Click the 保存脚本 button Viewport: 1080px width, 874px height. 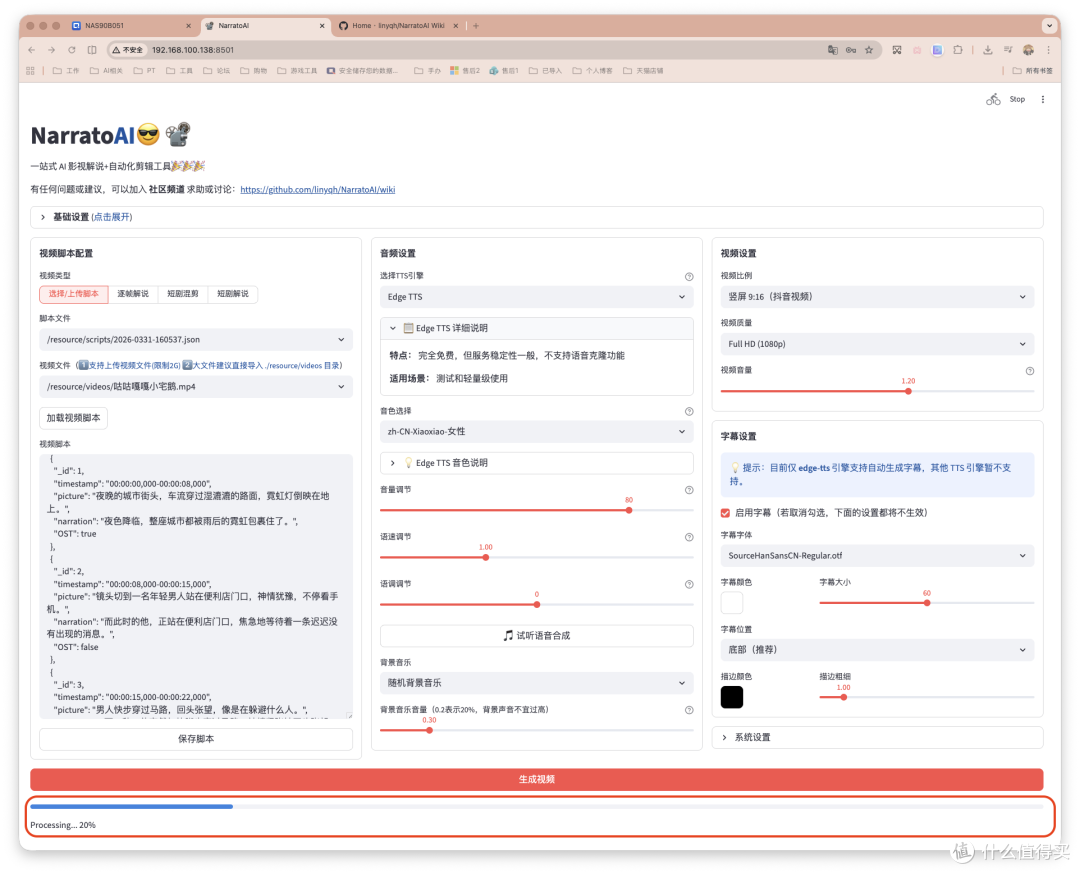point(196,739)
